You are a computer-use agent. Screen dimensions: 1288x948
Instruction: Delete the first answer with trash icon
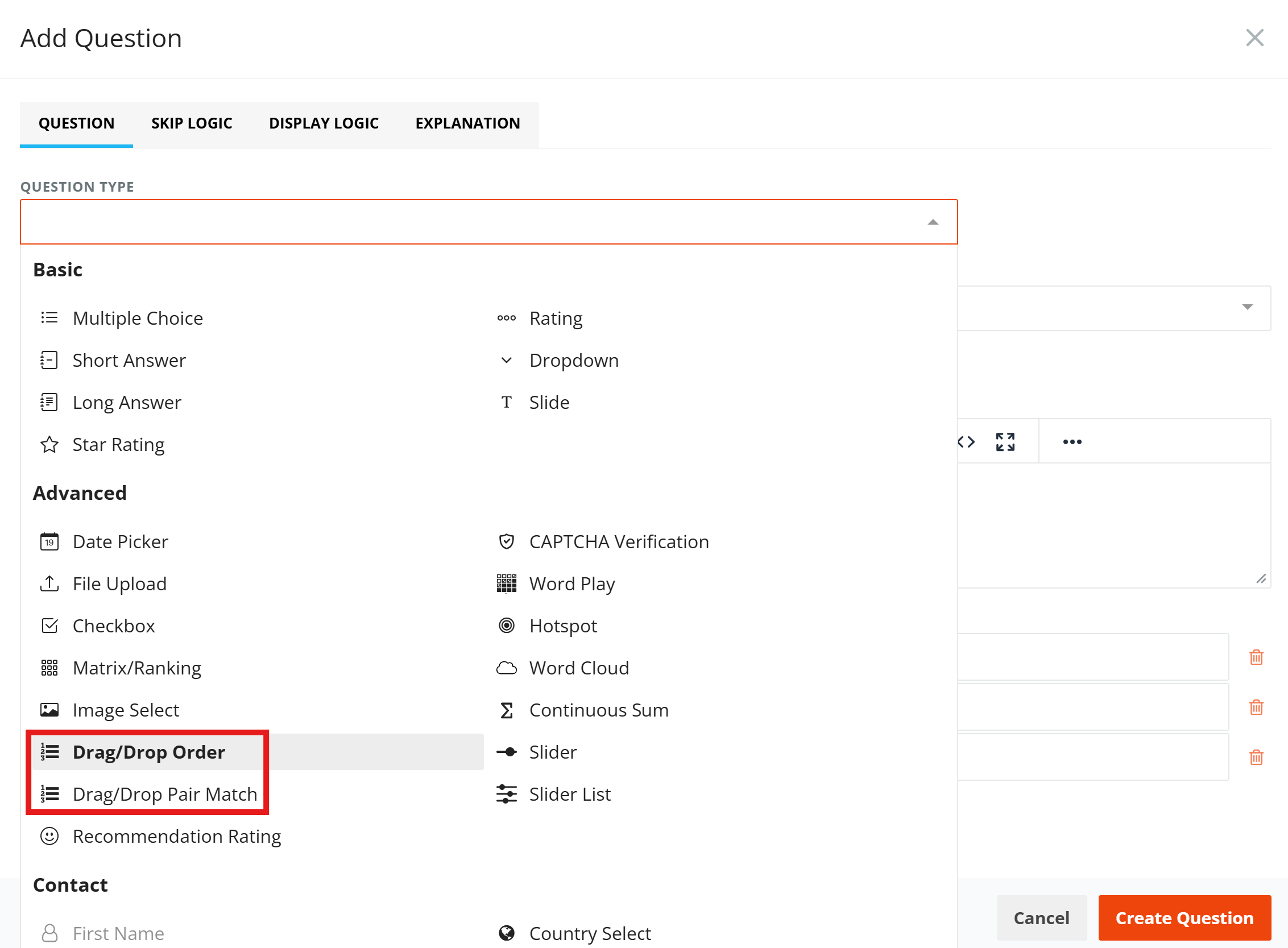[x=1256, y=657]
